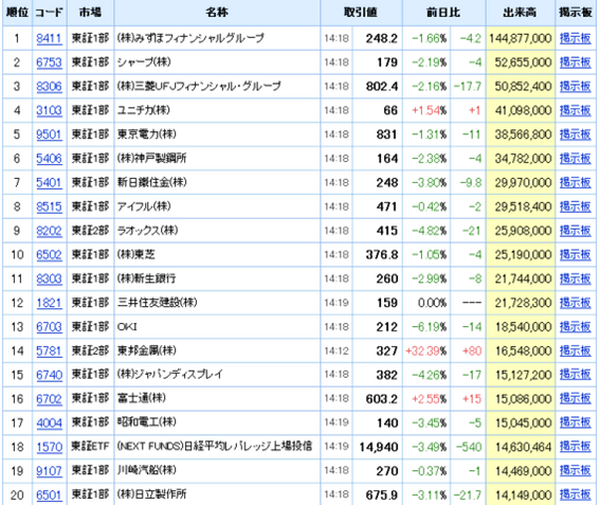Select the +32.39% change value
Screen dimensions: 600x505
(426, 351)
